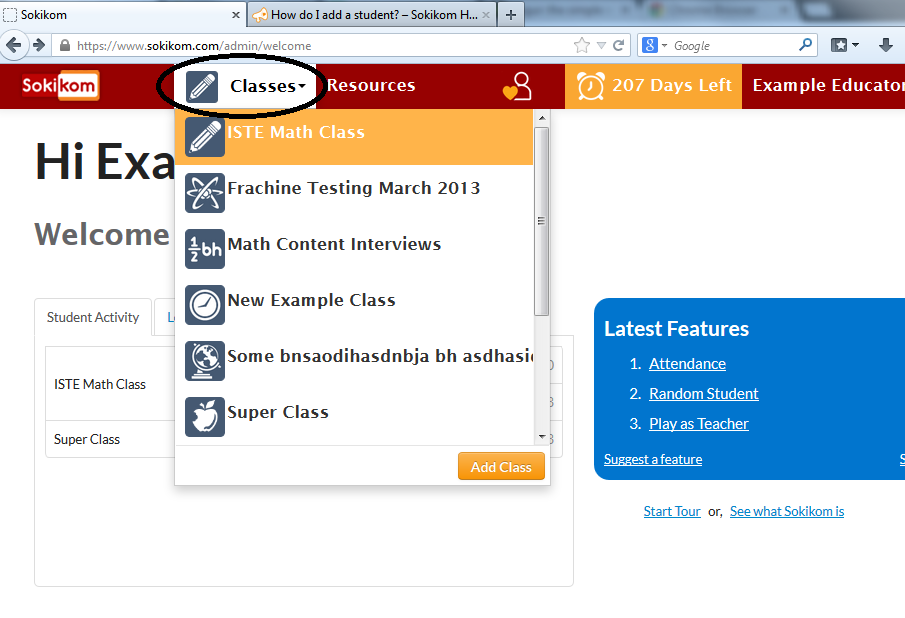The width and height of the screenshot is (905, 618).
Task: Click the pencil icon beside Classes
Action: 202,87
